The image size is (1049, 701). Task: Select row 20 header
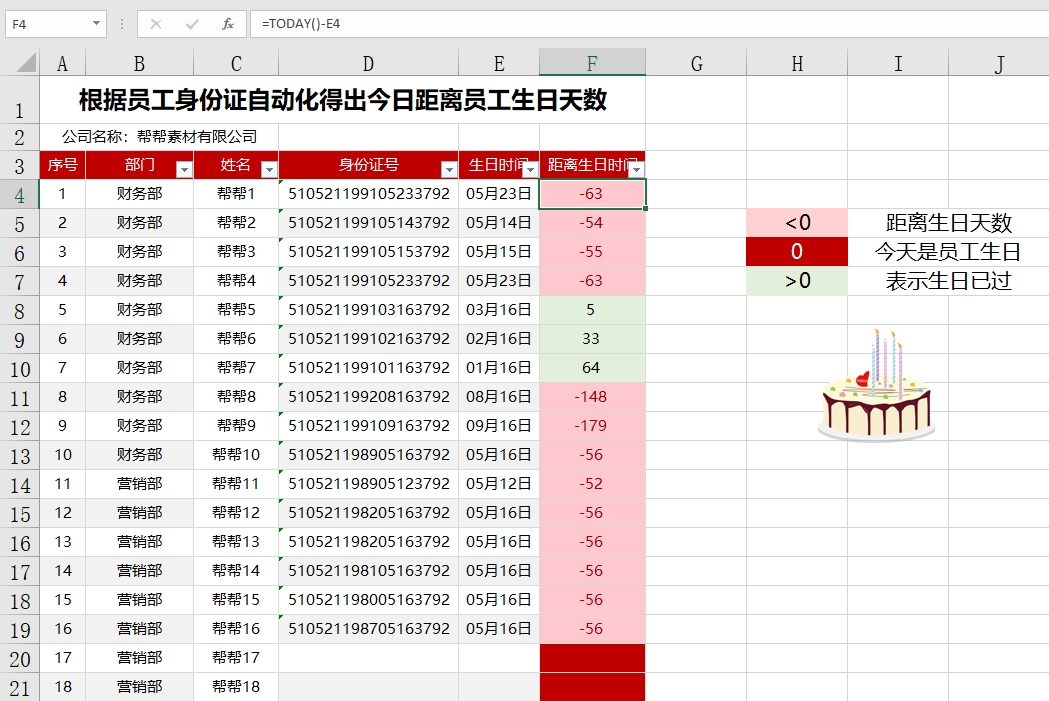point(19,658)
